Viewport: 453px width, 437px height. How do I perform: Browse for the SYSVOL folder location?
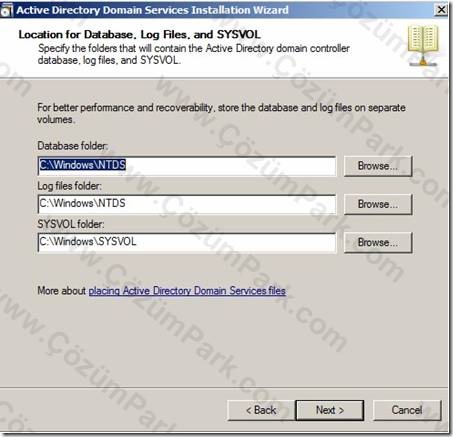(378, 243)
